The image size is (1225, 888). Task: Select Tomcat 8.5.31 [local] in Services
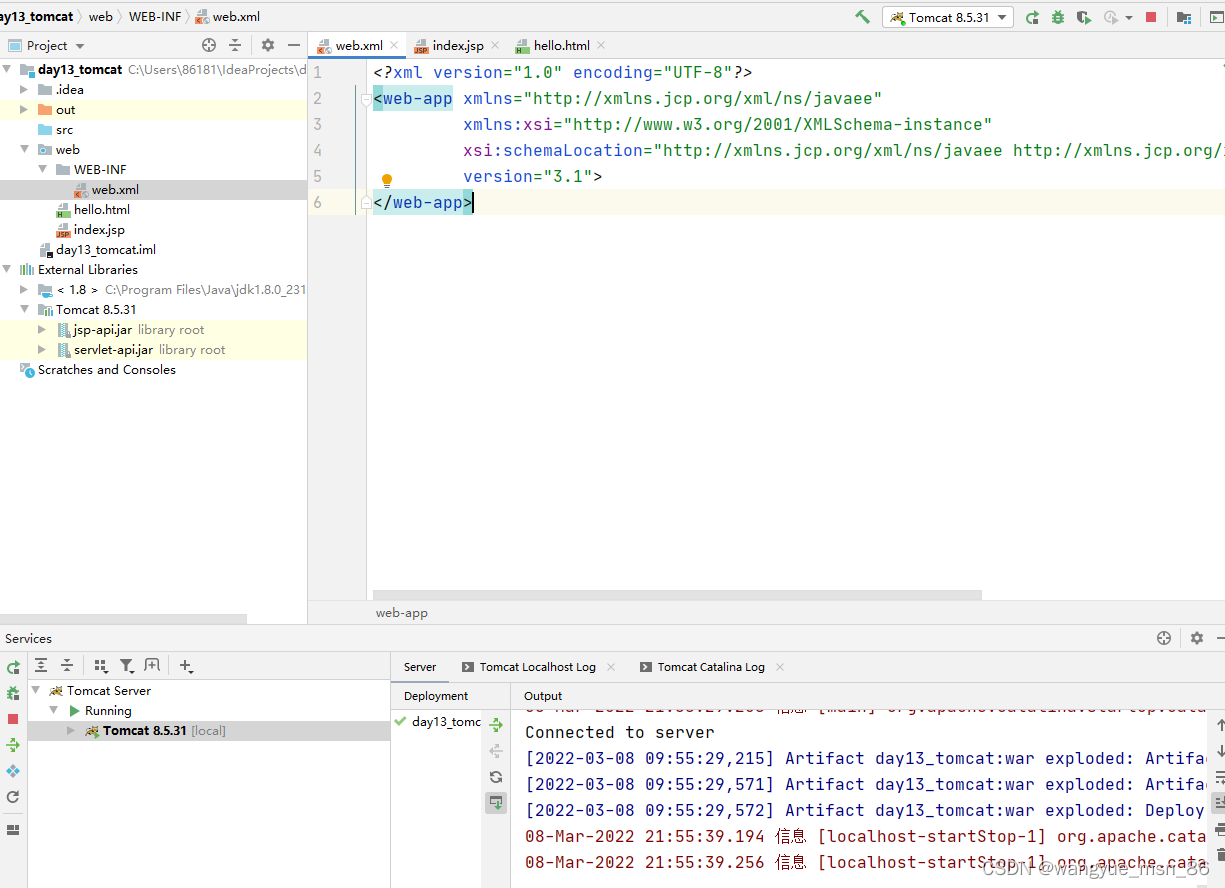164,731
